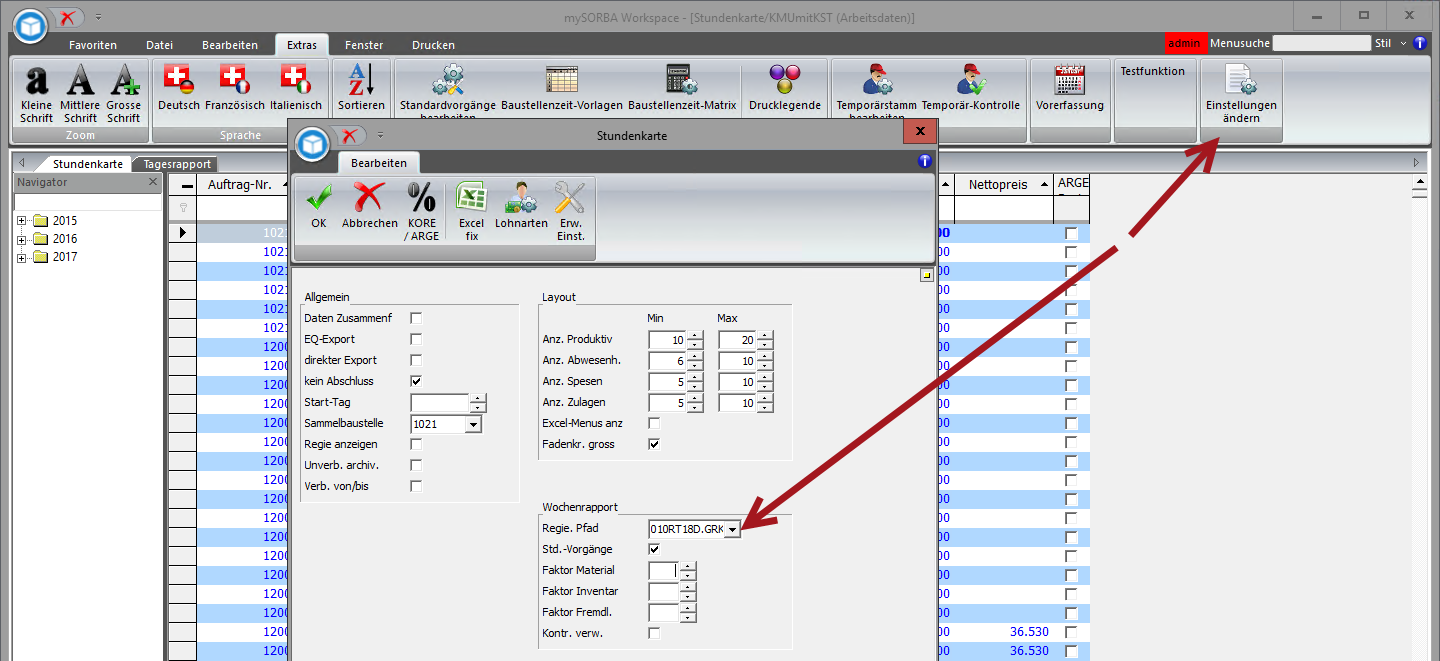This screenshot has width=1440, height=661.
Task: Uncheck the kein Abschluss checkbox
Action: [416, 381]
